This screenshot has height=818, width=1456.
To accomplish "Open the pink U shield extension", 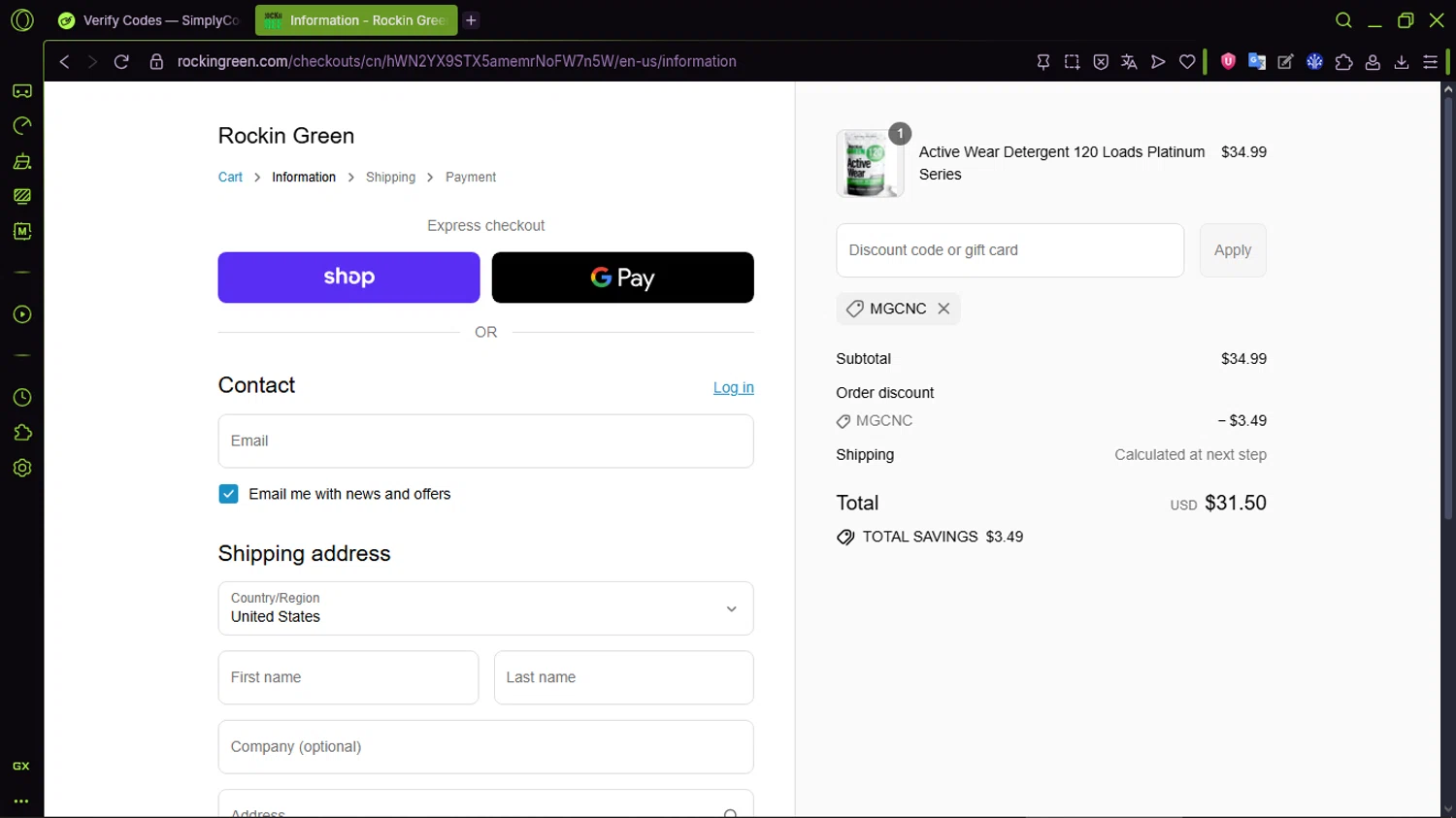I will click(1228, 61).
